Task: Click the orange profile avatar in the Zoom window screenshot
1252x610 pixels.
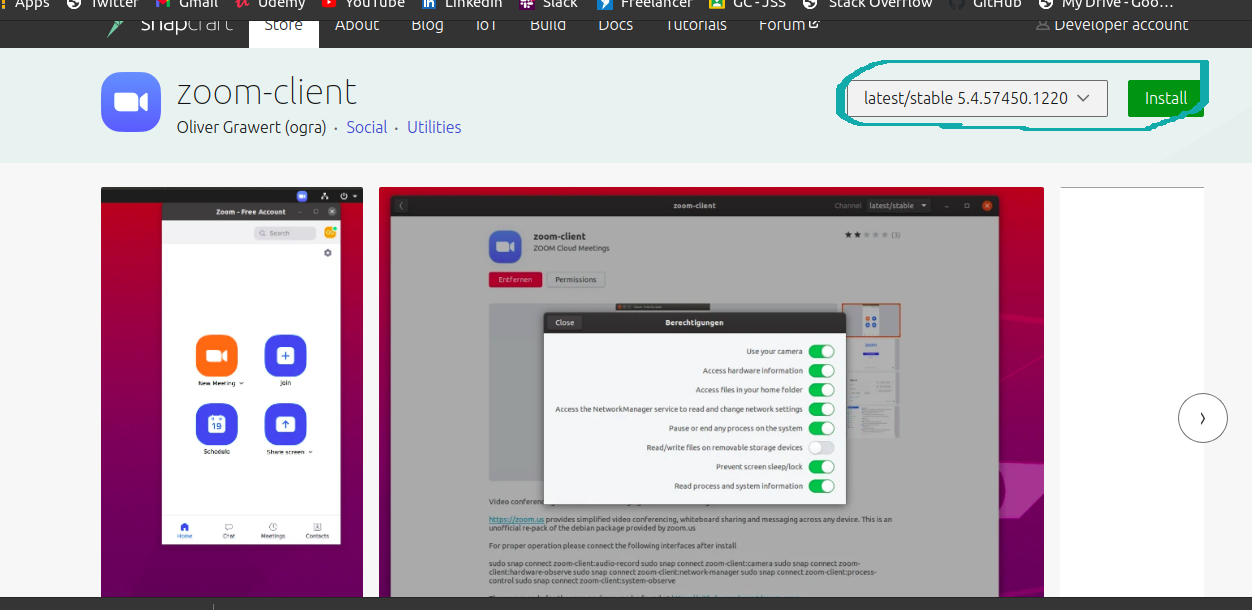Action: (329, 233)
